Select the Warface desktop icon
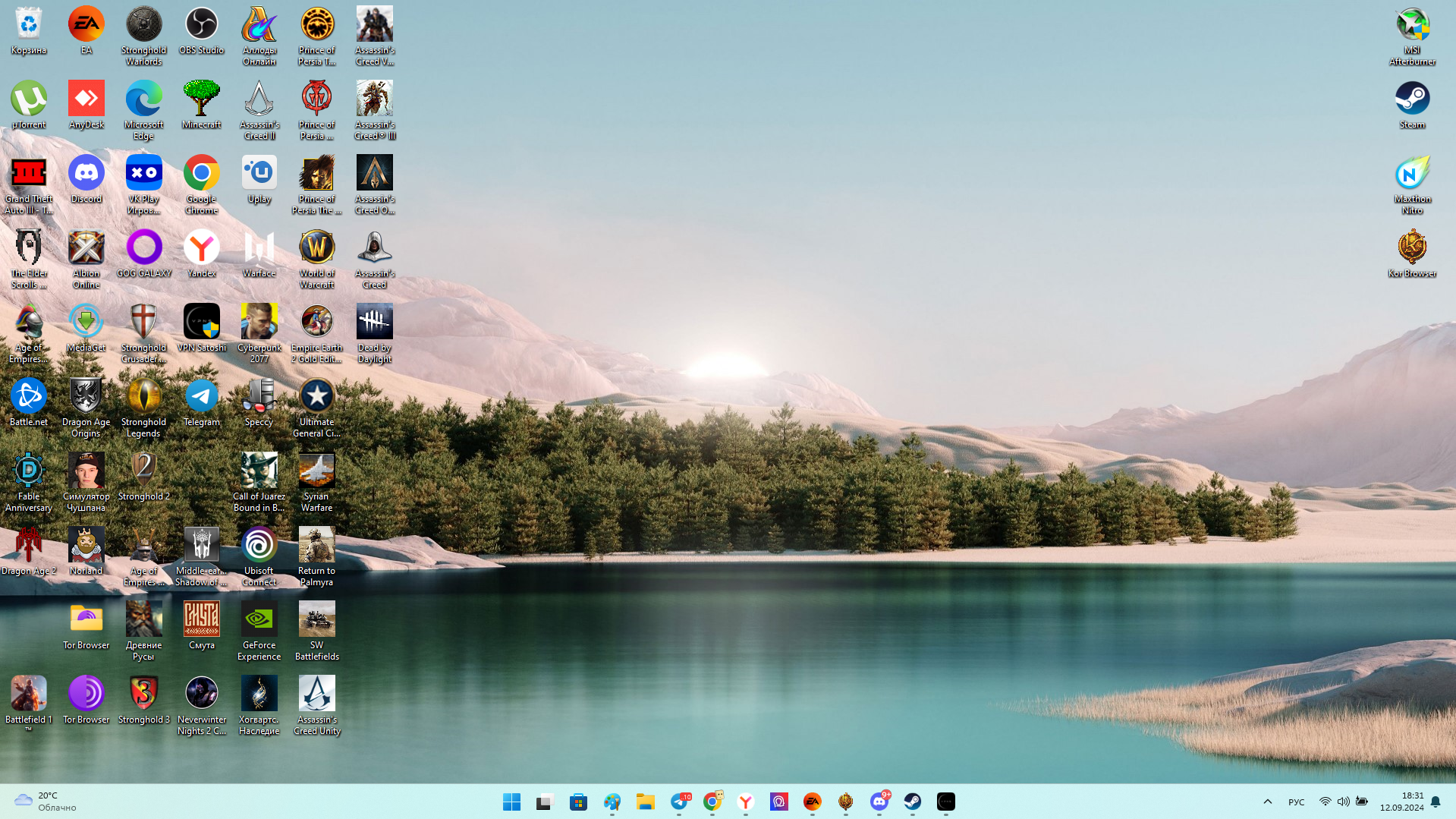The image size is (1456, 819). pyautogui.click(x=259, y=255)
